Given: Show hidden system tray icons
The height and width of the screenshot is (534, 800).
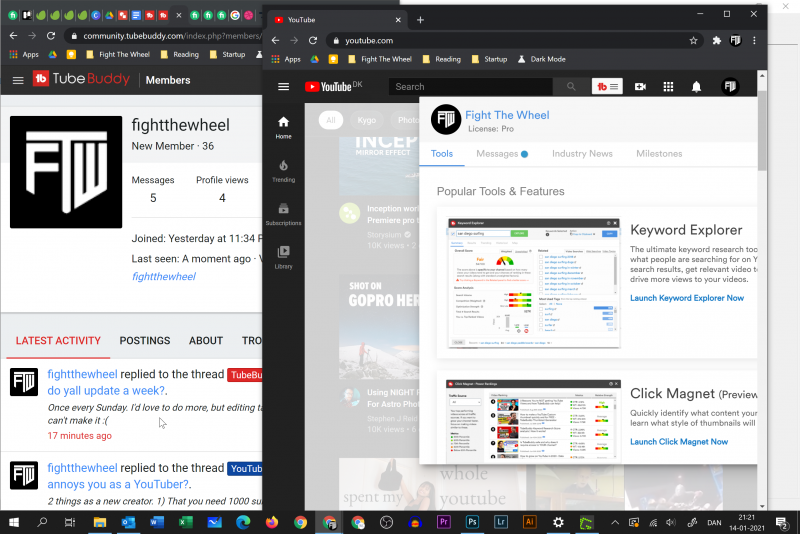Looking at the screenshot, I should 616,522.
